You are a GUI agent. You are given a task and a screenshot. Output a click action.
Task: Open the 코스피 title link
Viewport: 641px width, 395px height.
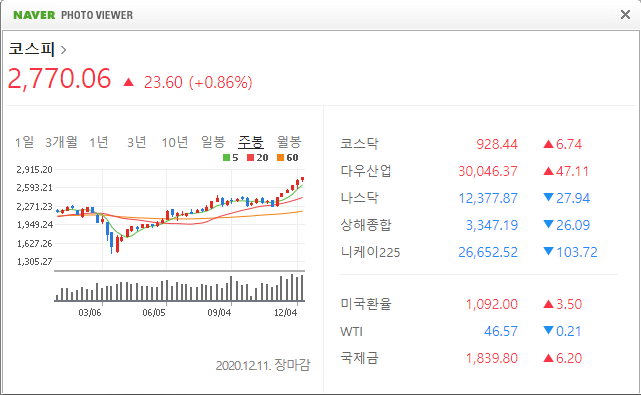(x=32, y=49)
